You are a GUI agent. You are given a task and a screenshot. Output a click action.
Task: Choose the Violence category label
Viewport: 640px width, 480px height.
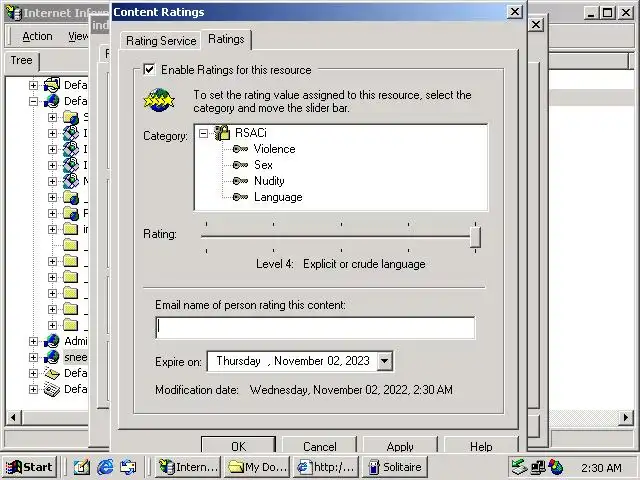click(274, 149)
